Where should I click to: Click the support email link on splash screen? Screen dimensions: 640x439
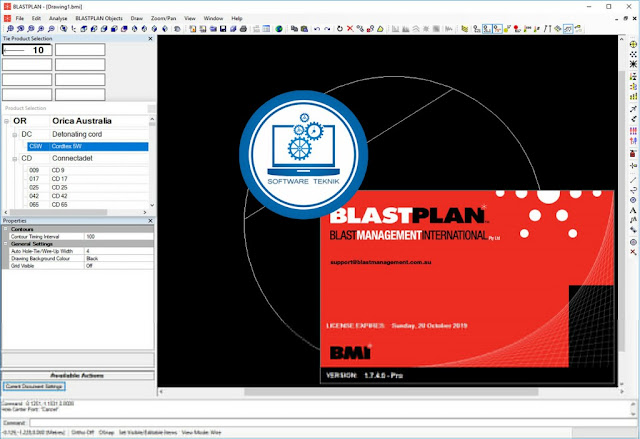[x=380, y=262]
